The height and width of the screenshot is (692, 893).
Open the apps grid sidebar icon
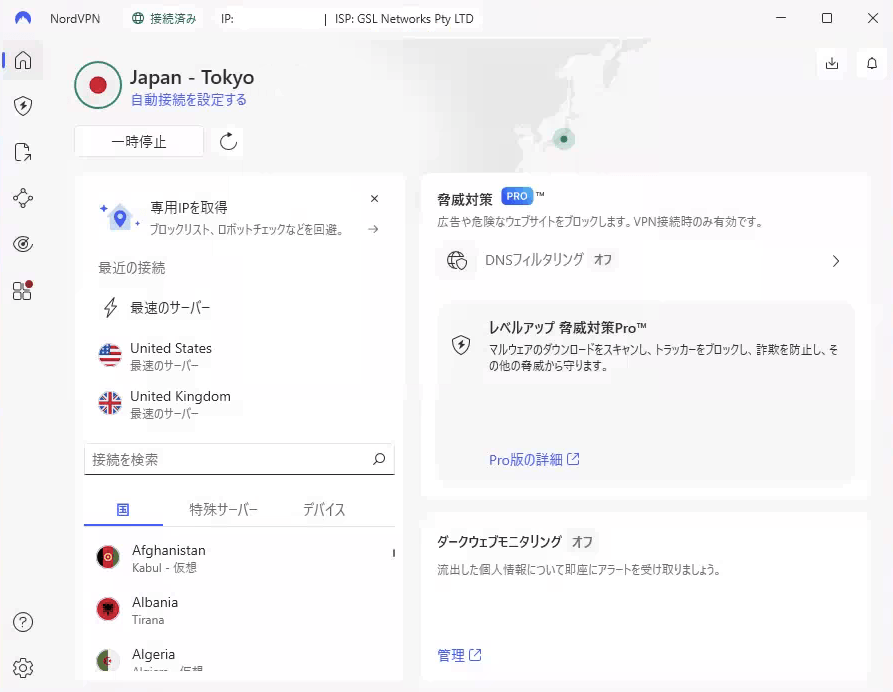click(23, 290)
